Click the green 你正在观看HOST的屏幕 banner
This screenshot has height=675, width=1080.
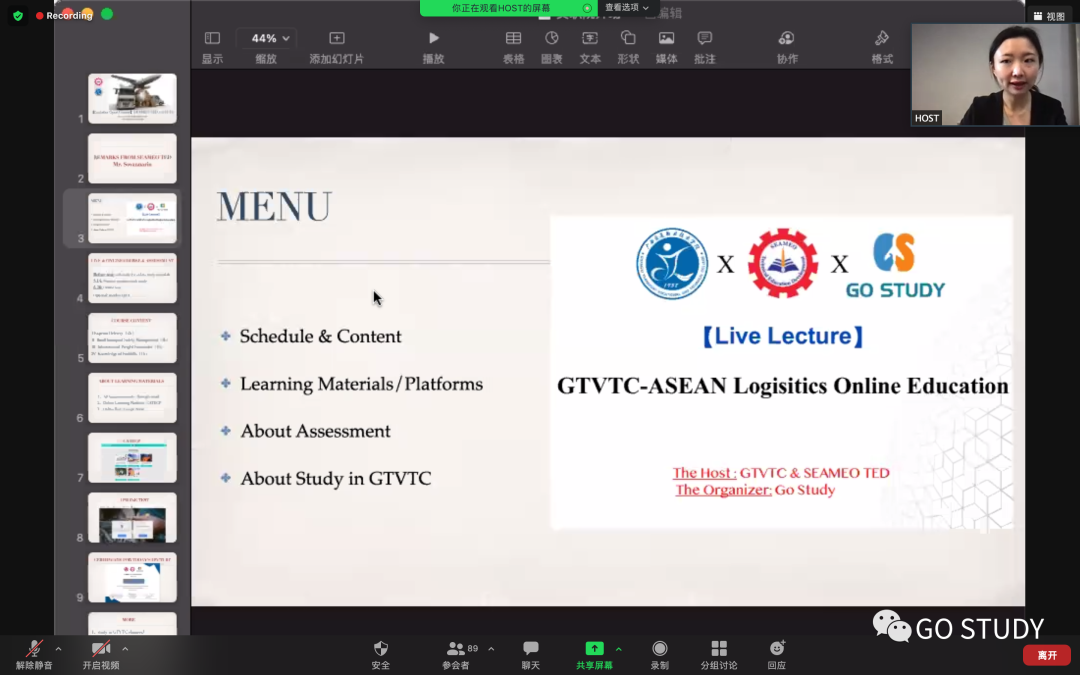coord(509,8)
